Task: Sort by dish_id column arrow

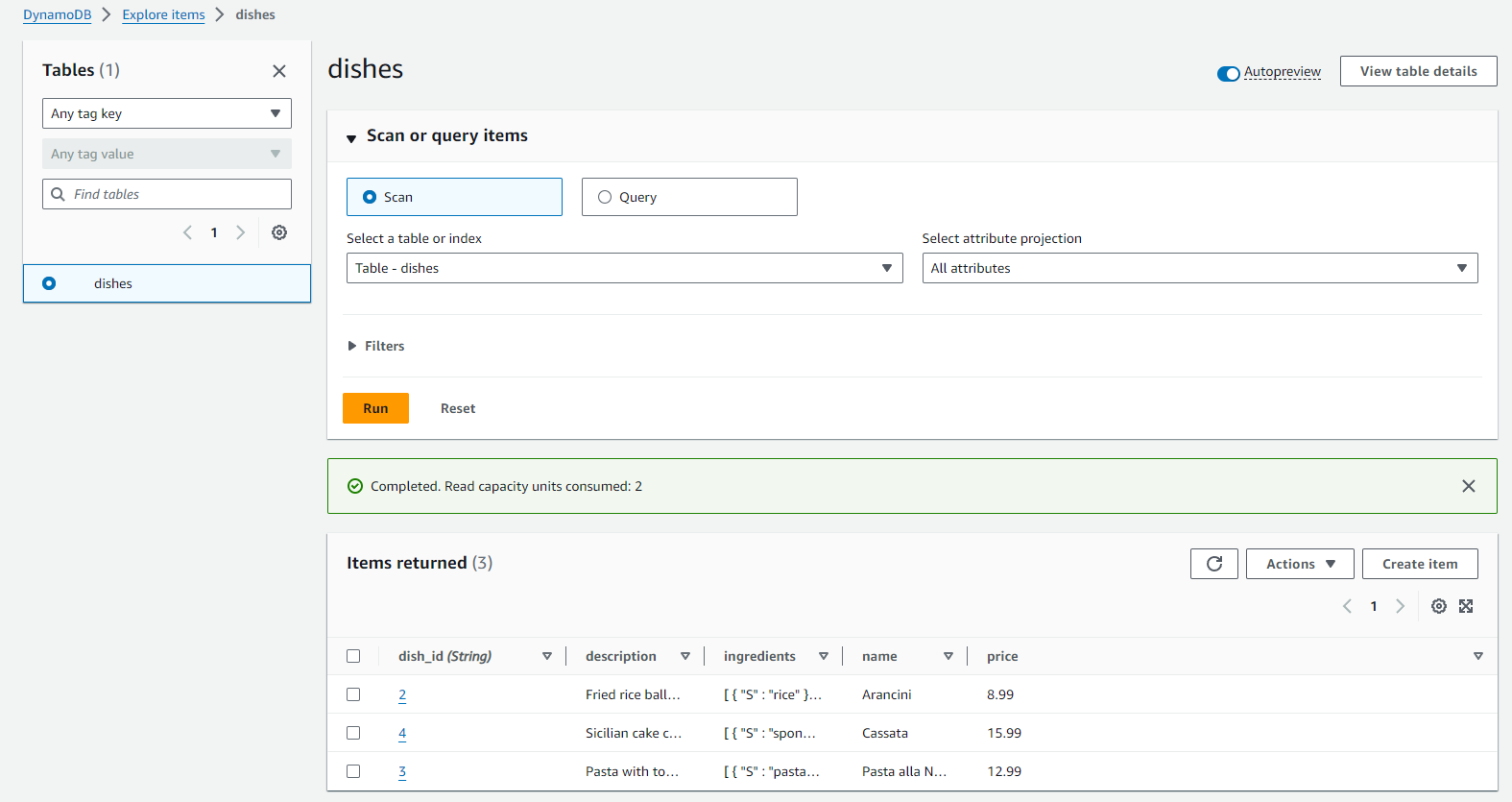Action: coord(547,656)
